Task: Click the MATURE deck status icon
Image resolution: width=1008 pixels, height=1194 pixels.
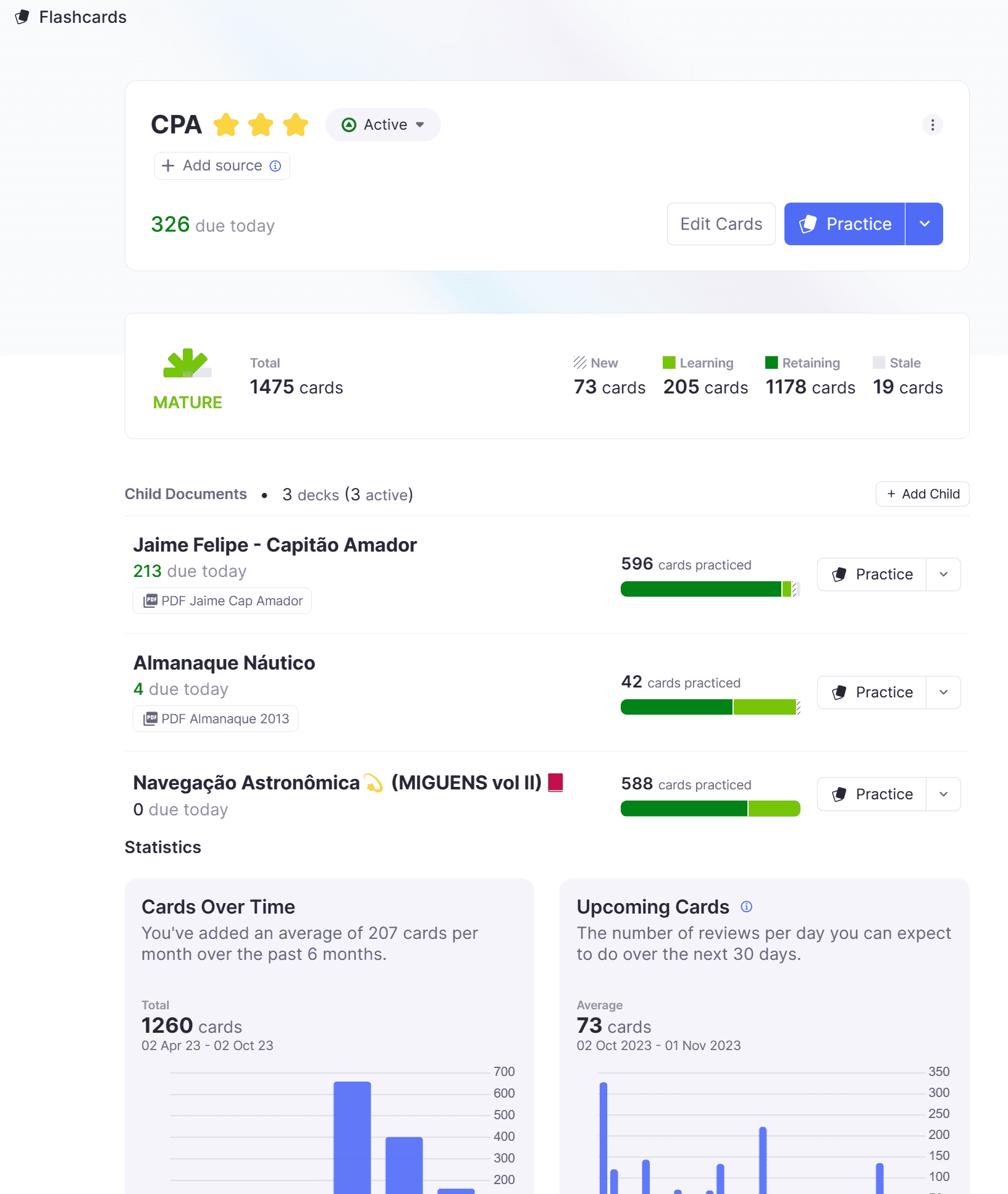Action: coord(187,363)
